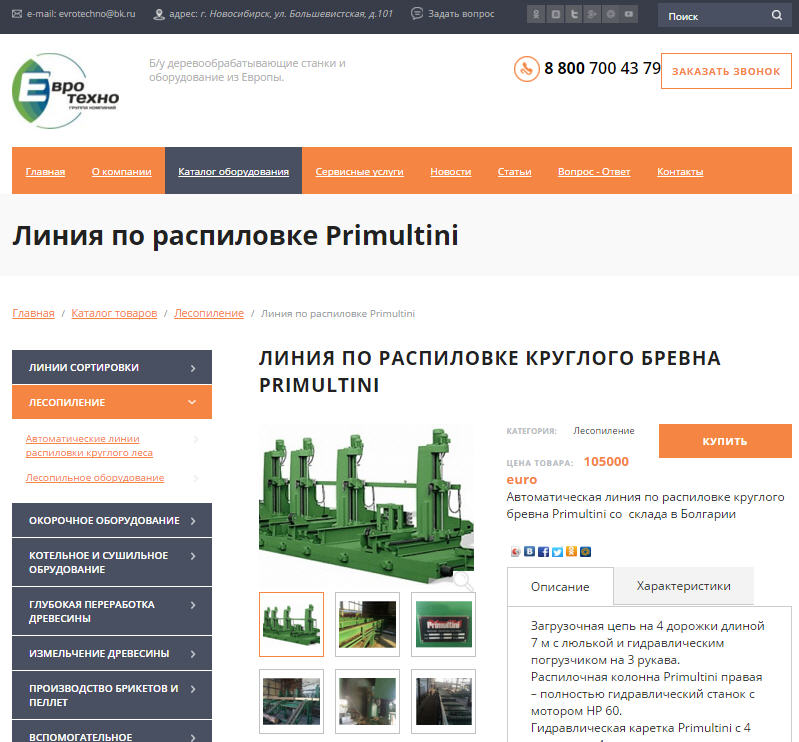Click the КУПИТЬ buy button
Screen dimensions: 799x742
click(725, 441)
